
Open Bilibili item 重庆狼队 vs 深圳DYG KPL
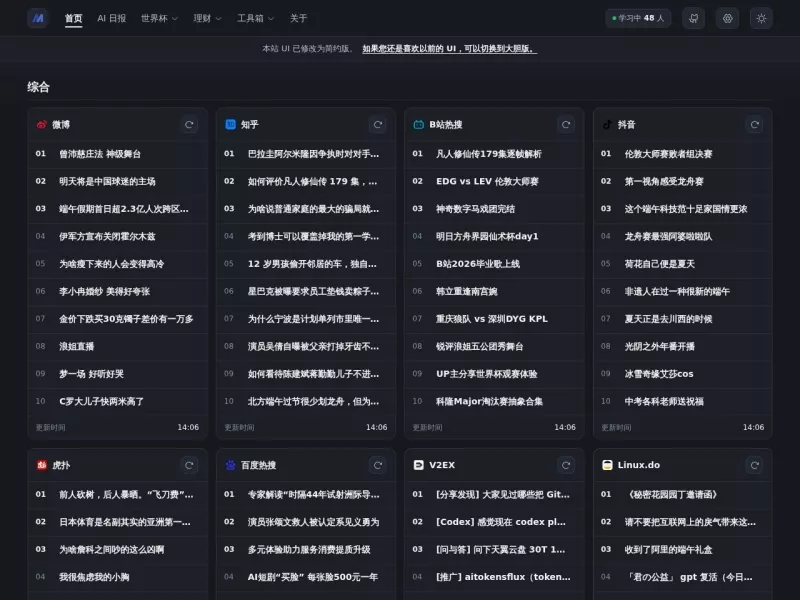pos(494,319)
